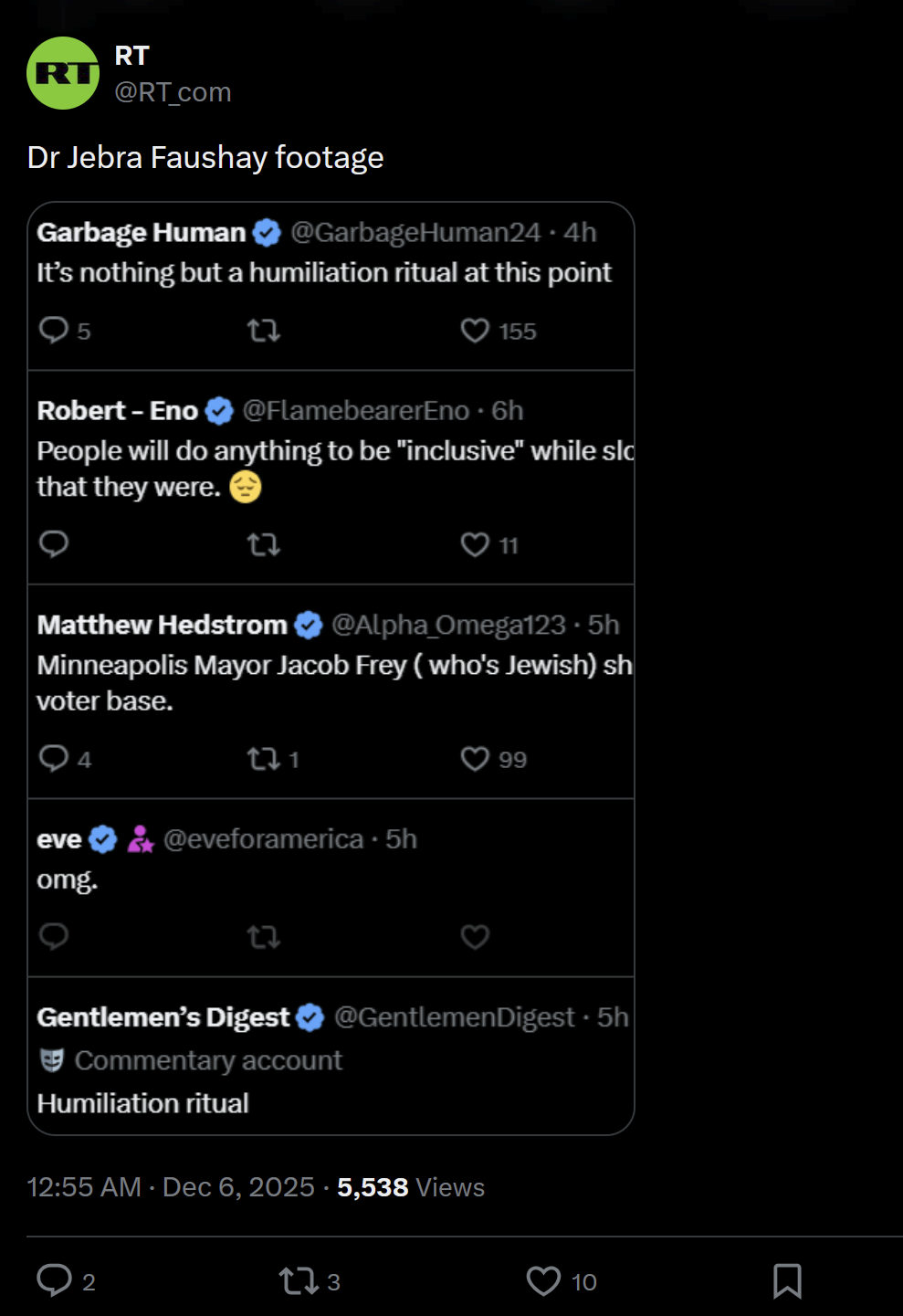Like Robert - Eno's post
The width and height of the screenshot is (903, 1316).
[475, 544]
